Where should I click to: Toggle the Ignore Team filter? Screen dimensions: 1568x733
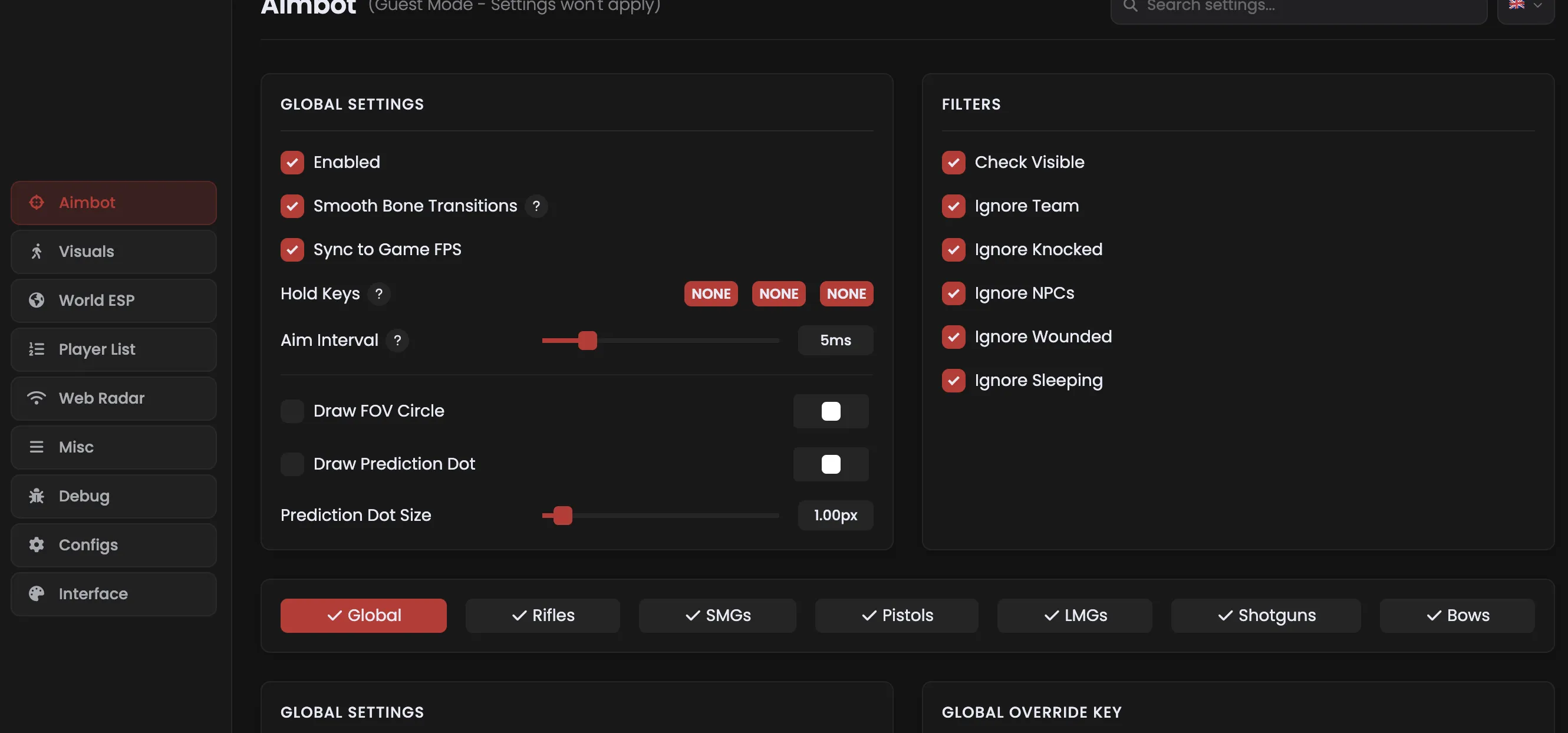[953, 206]
